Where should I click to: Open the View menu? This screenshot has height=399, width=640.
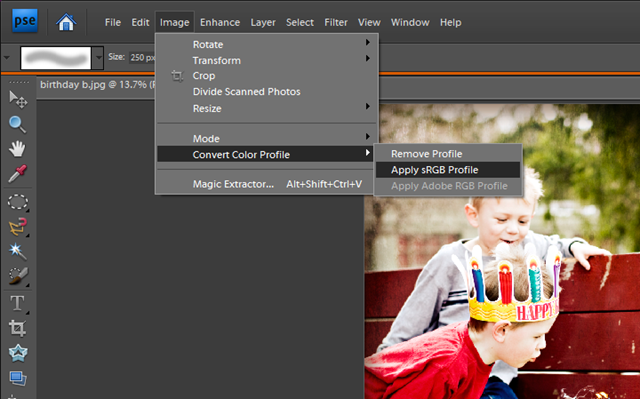click(x=369, y=22)
